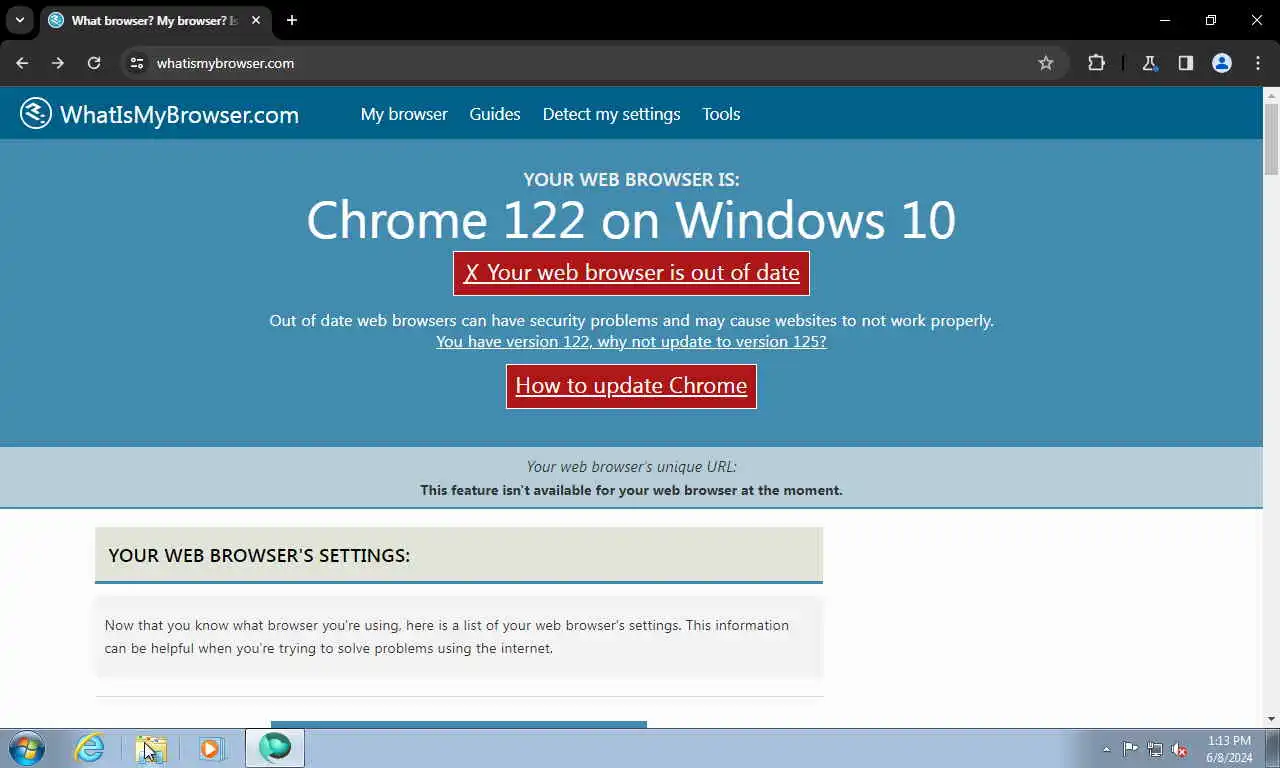Open the clock showing 1:13 PM
Image resolution: width=1280 pixels, height=768 pixels.
tap(1229, 749)
